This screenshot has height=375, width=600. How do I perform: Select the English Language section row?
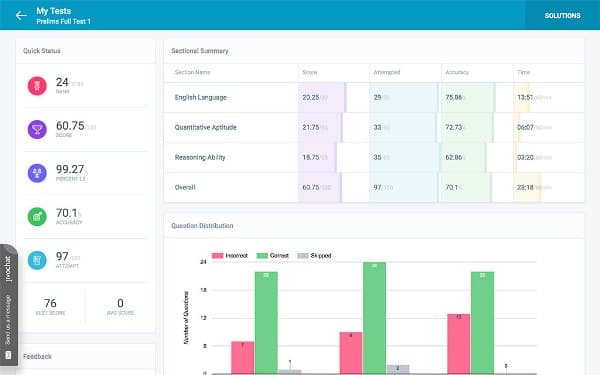(x=374, y=98)
